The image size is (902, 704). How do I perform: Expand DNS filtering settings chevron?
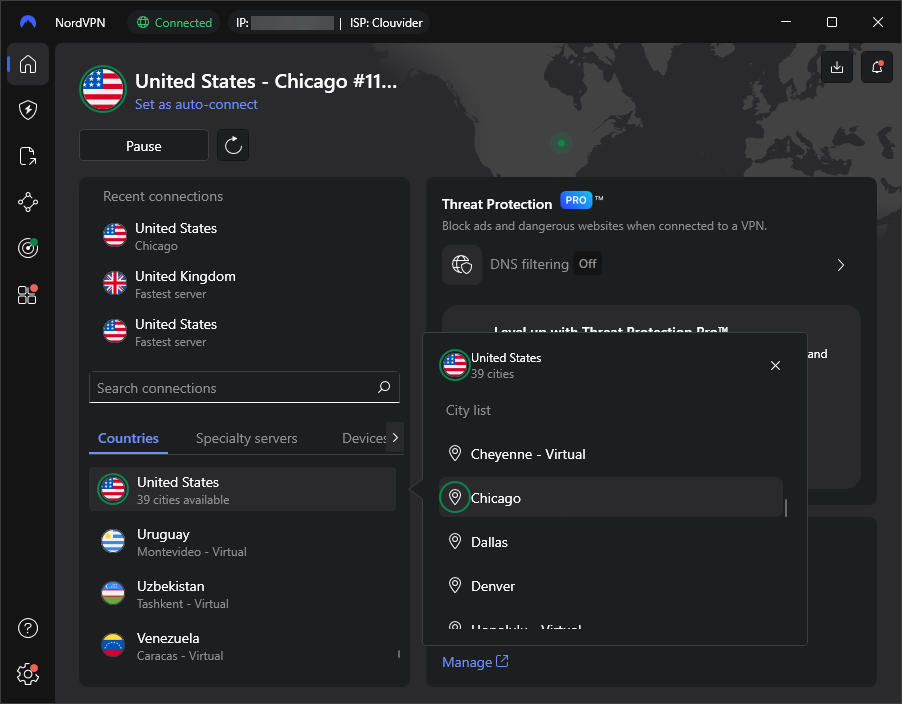coord(841,265)
